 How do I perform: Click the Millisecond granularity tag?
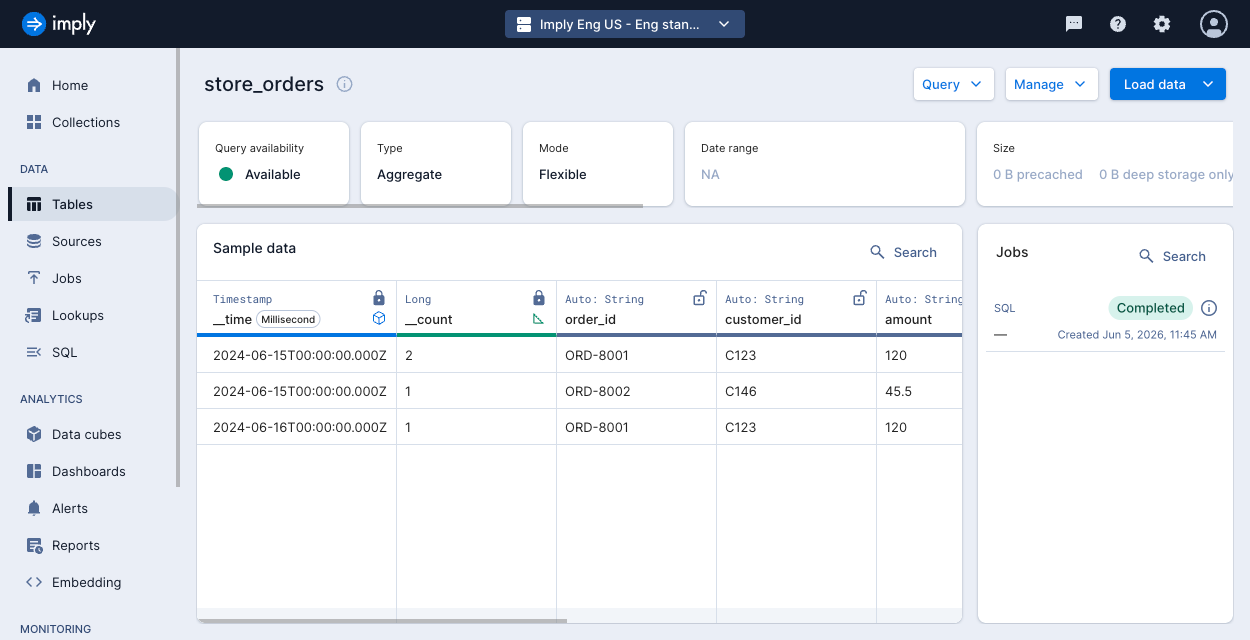(x=289, y=319)
